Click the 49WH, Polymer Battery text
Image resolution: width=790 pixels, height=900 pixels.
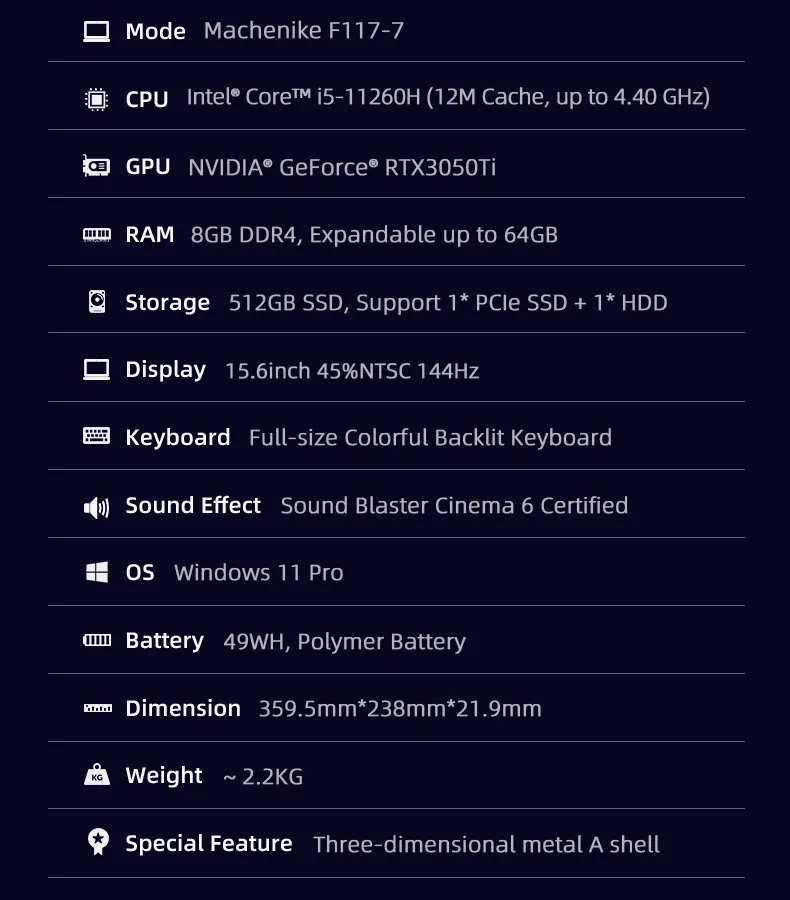click(344, 641)
